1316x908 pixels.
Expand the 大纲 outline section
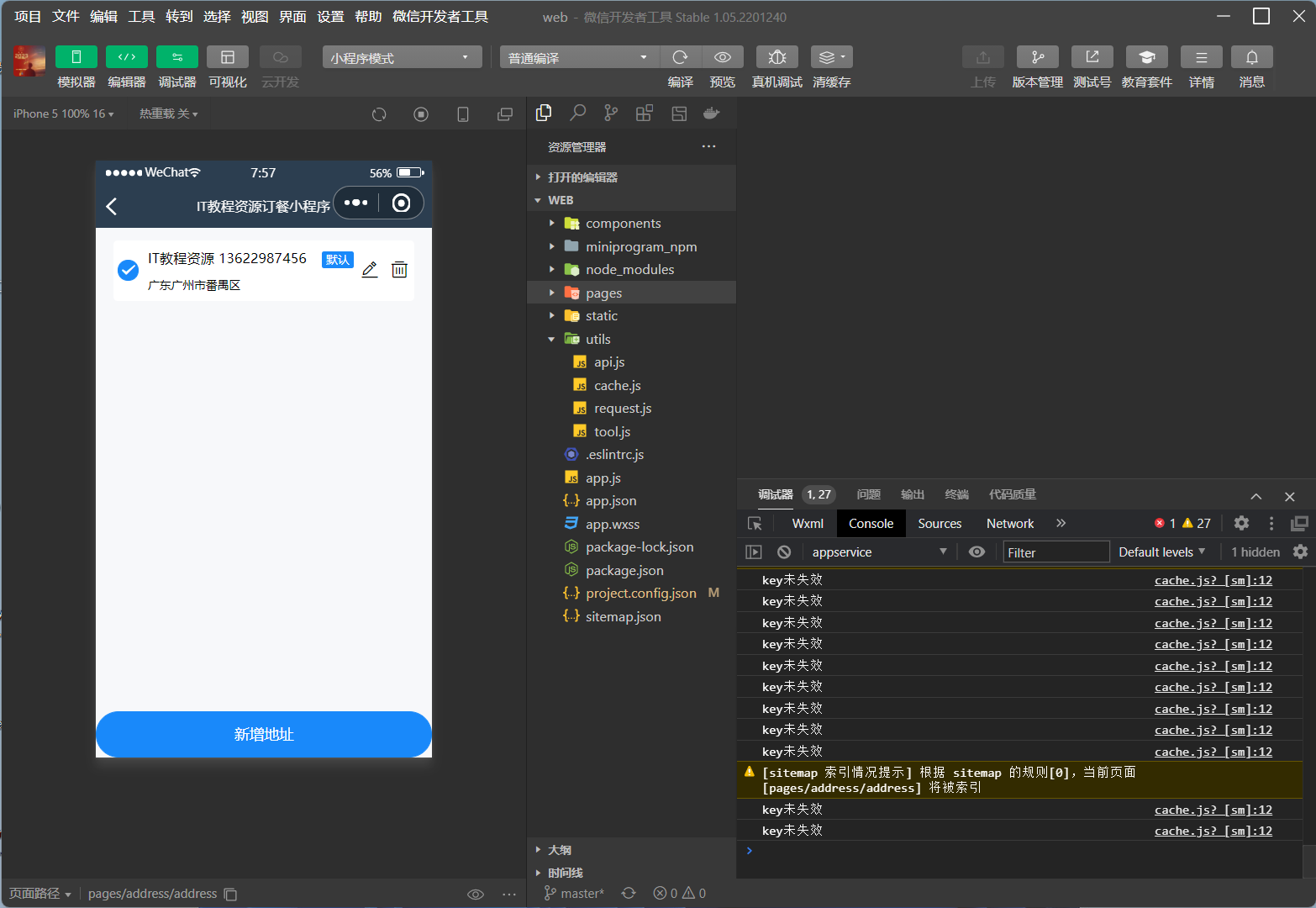(x=631, y=850)
